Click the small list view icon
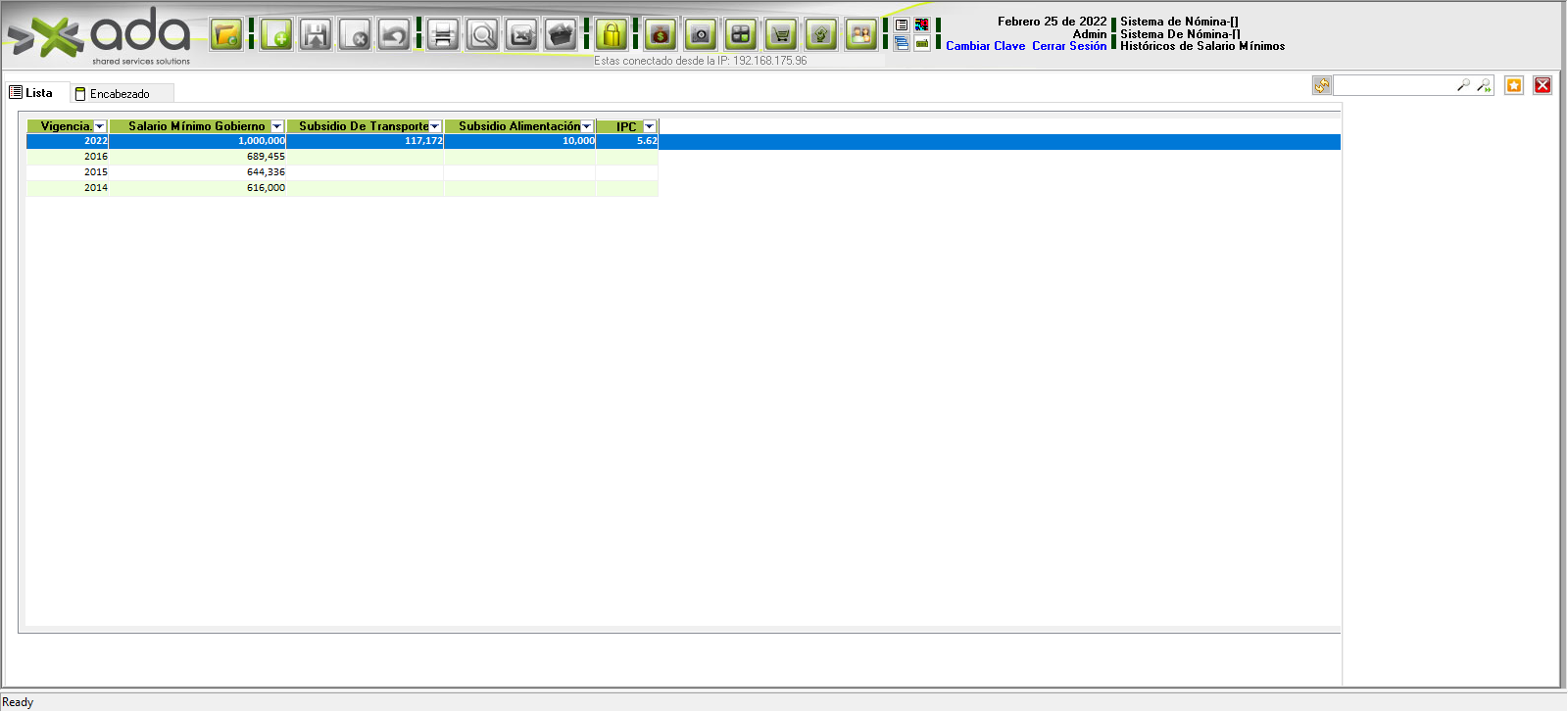This screenshot has height=712, width=1568. pyautogui.click(x=902, y=25)
